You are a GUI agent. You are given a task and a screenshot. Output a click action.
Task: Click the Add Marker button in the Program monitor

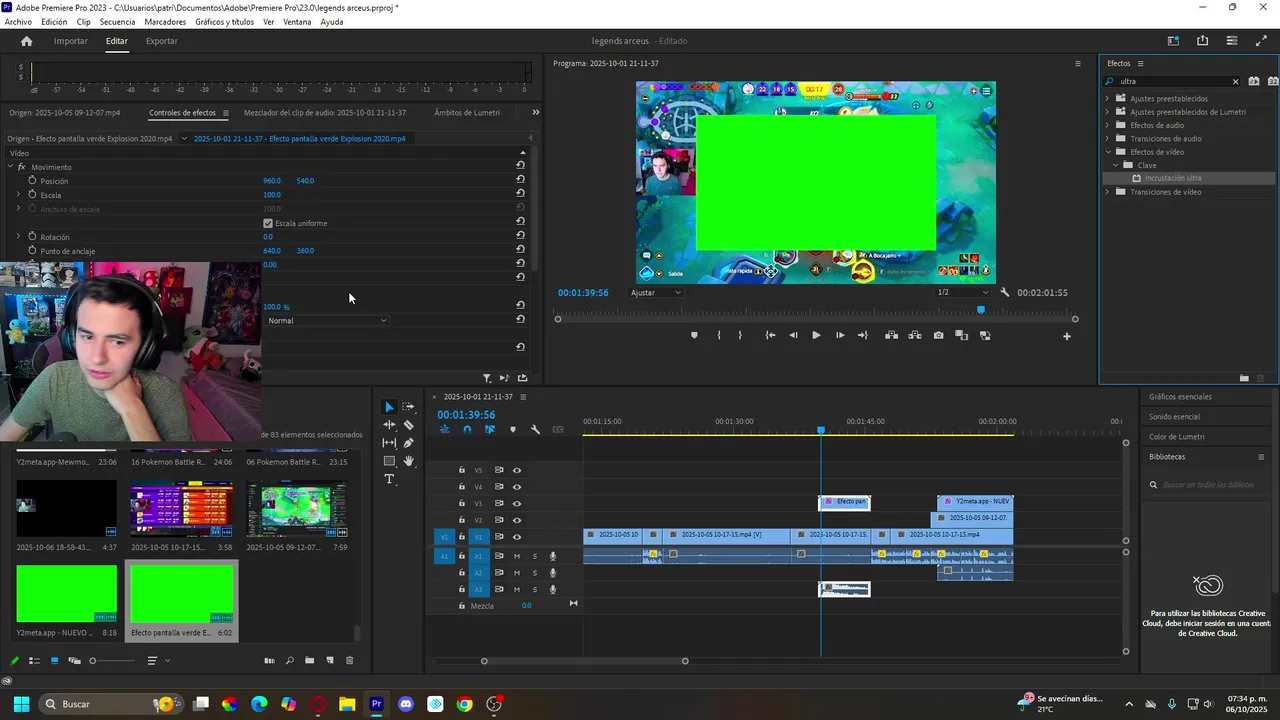[694, 335]
